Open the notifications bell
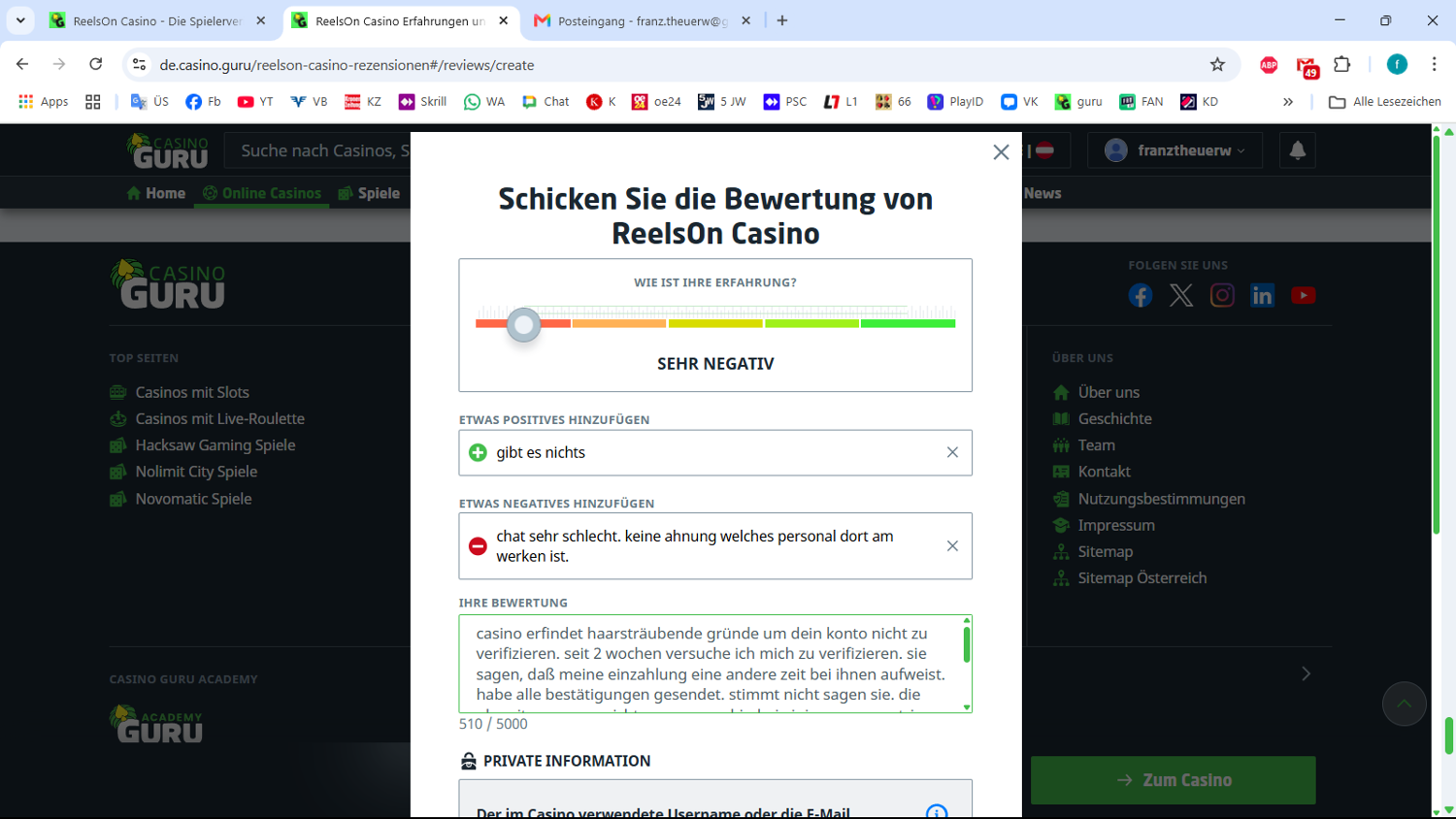1456x819 pixels. [1298, 150]
